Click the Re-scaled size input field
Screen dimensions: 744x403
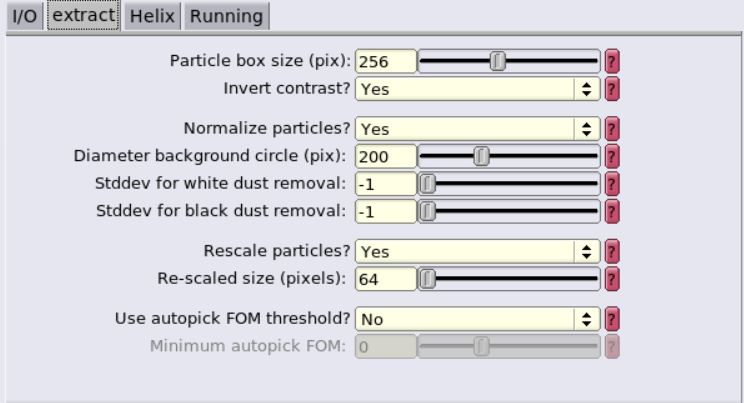[x=386, y=279]
